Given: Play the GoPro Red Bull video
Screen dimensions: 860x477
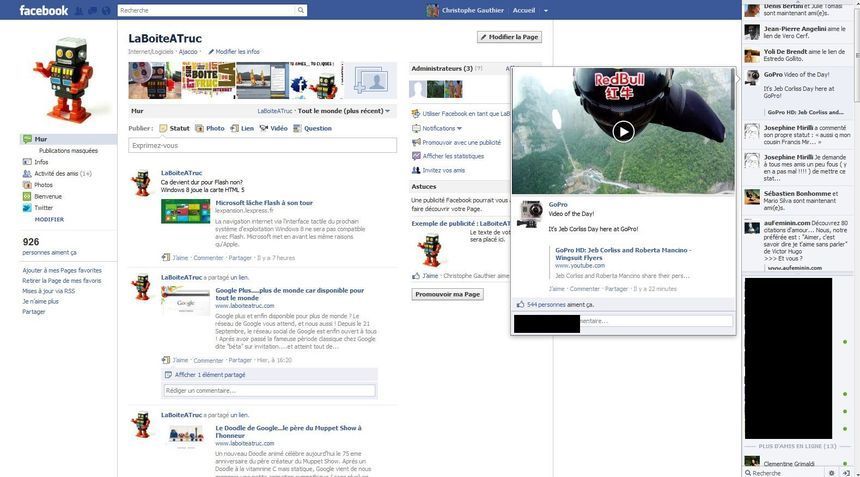Looking at the screenshot, I should point(623,132).
